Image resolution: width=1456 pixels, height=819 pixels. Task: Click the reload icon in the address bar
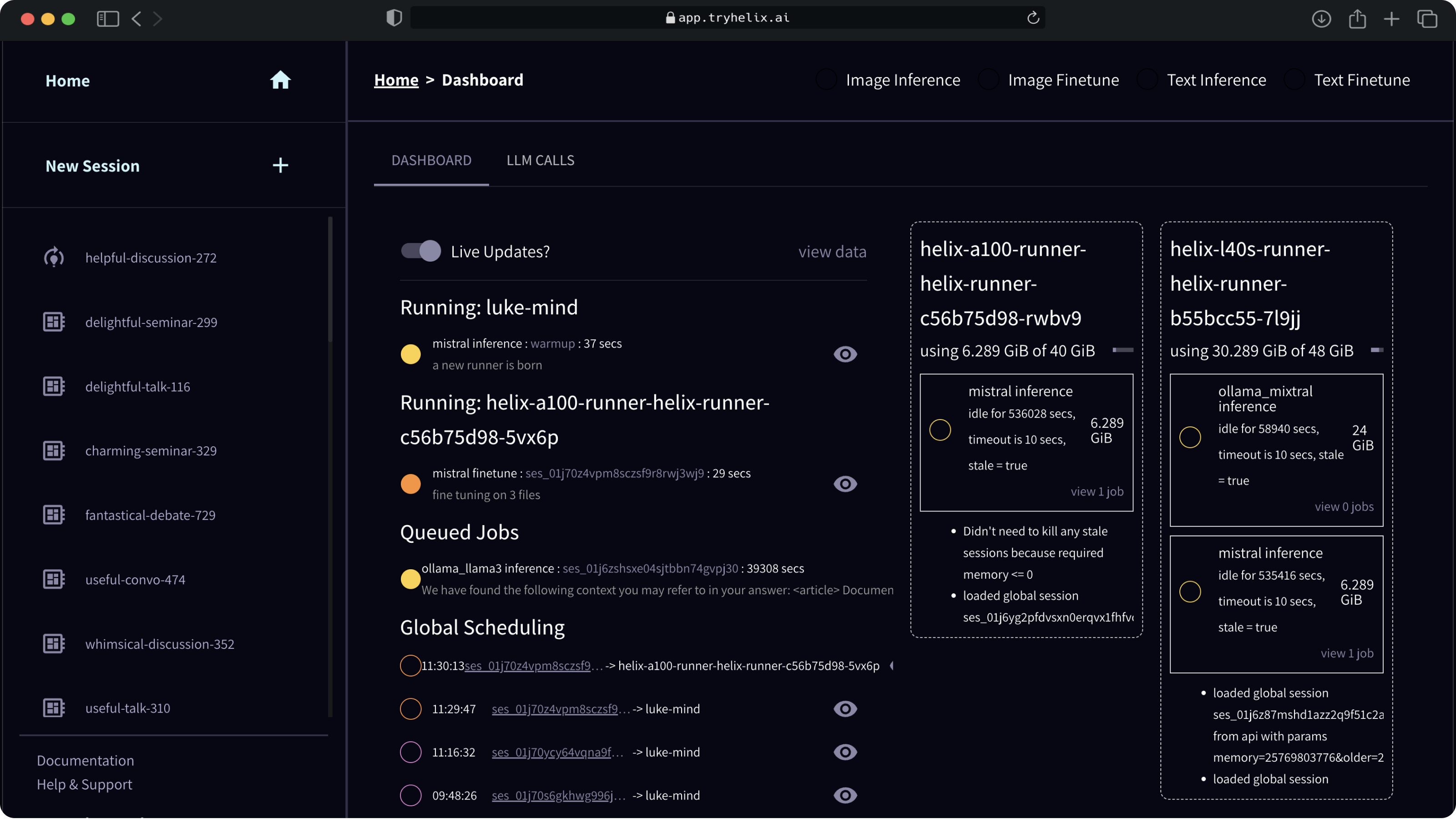click(1034, 18)
